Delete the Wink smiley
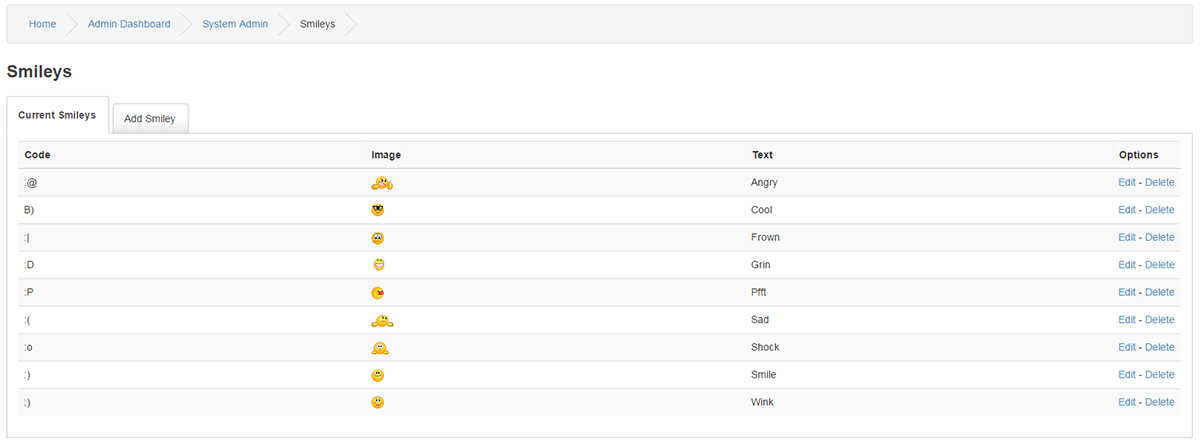The width and height of the screenshot is (1200, 446). (1160, 402)
